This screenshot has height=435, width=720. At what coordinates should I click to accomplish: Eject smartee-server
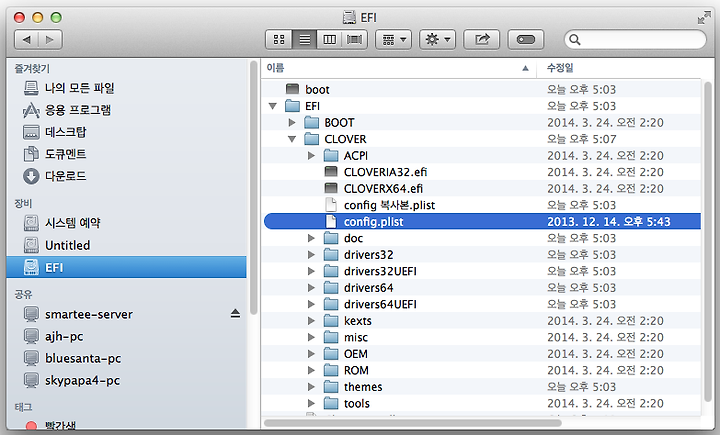coord(235,314)
